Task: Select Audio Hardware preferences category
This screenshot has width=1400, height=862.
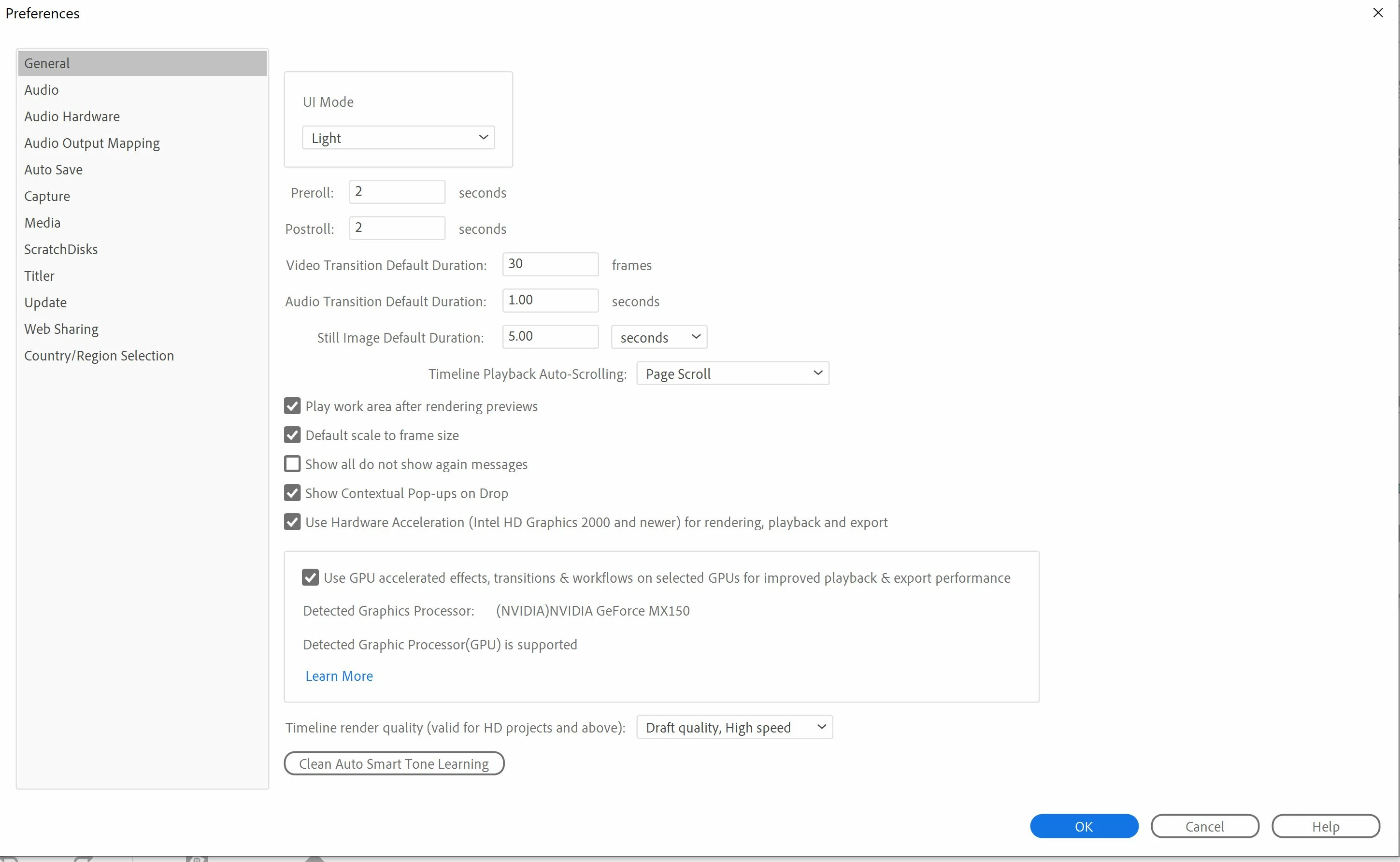Action: click(72, 116)
